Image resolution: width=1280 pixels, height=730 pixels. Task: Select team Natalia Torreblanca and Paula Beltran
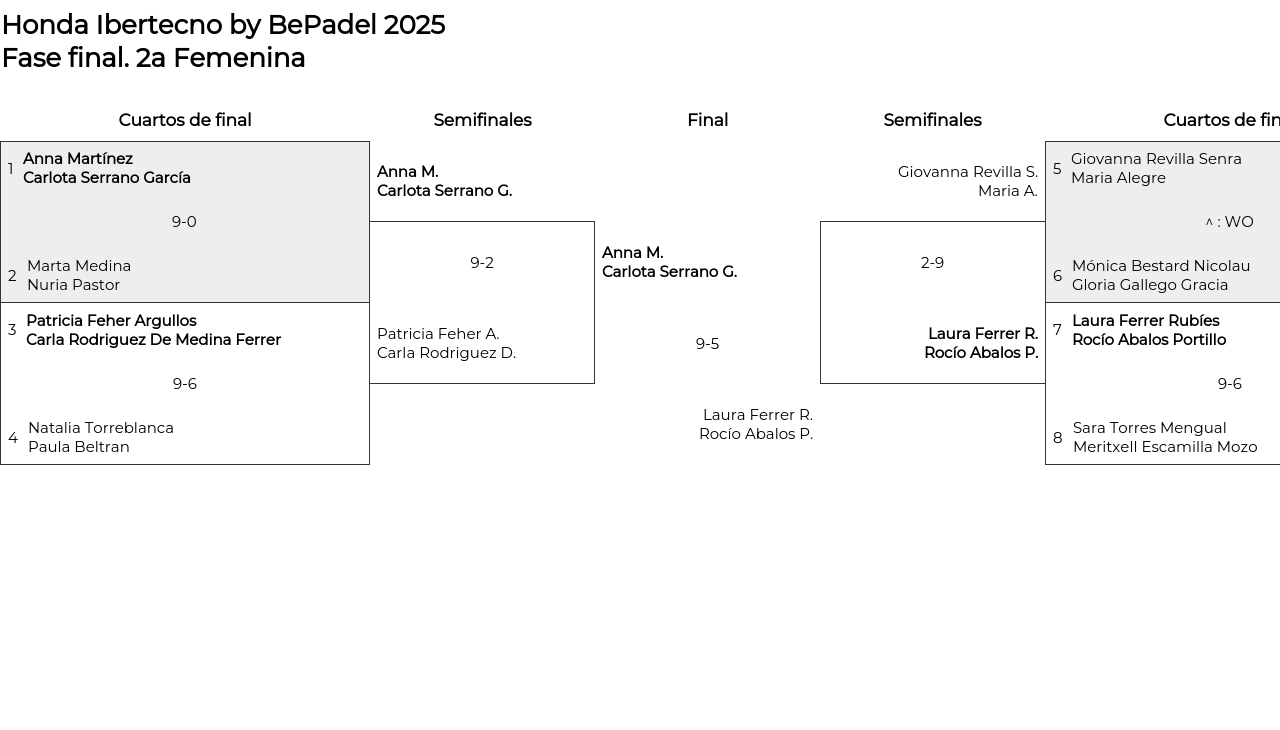(100, 437)
